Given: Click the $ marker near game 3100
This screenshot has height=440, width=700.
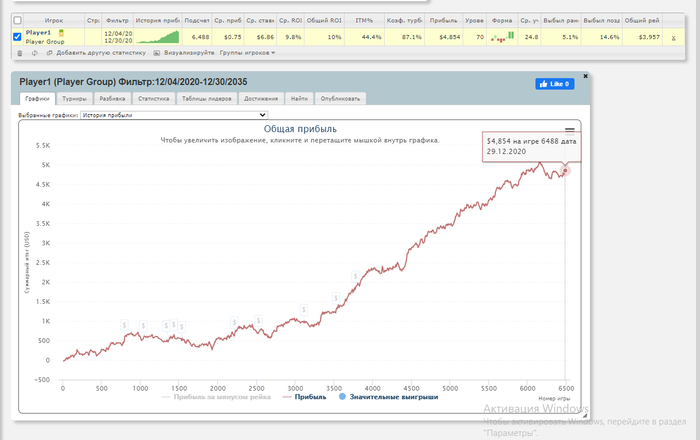Looking at the screenshot, I should 304,309.
